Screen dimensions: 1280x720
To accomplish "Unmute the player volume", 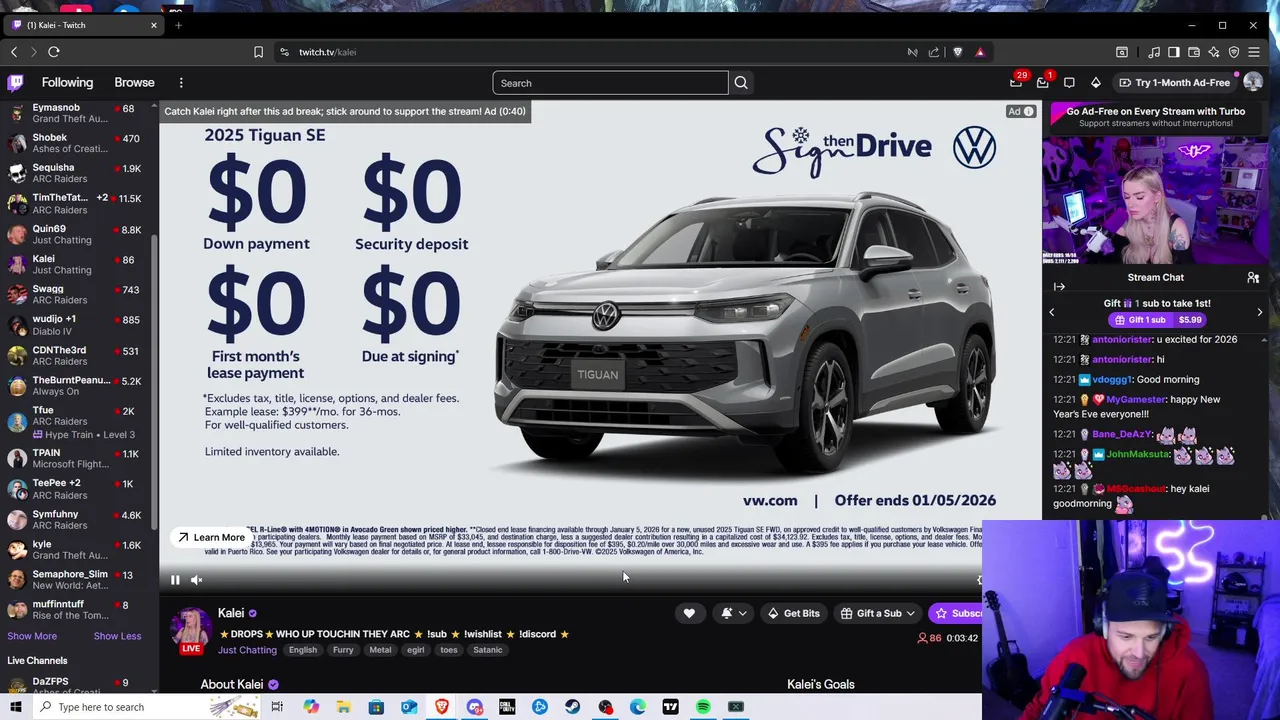I will [197, 580].
